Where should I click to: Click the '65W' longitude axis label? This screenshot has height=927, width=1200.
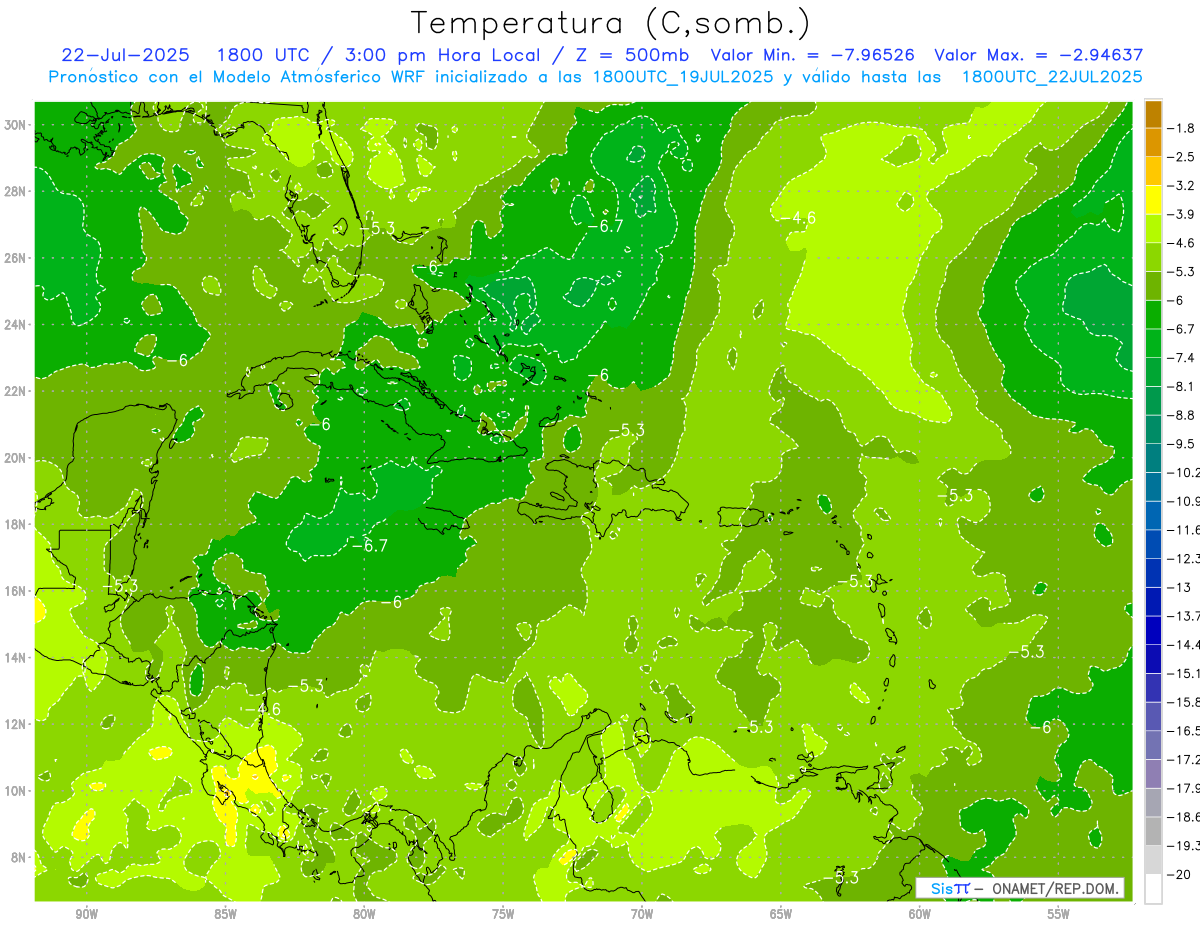pos(781,915)
